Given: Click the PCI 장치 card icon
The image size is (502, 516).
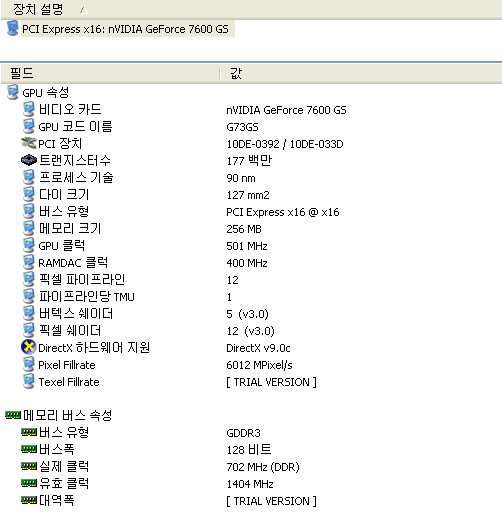Looking at the screenshot, I should point(29,143).
